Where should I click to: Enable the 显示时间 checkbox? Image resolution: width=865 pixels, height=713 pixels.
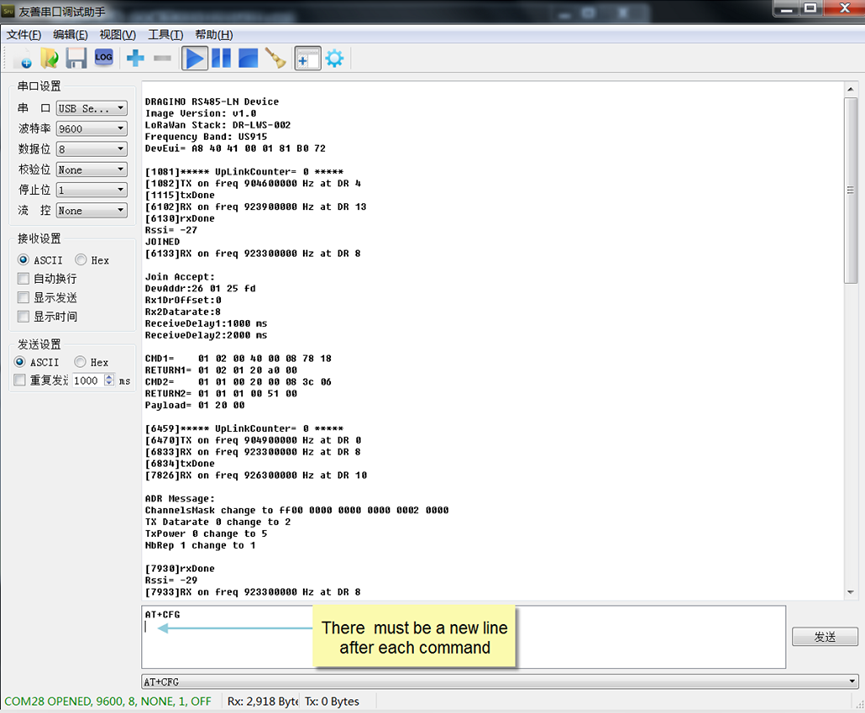[23, 316]
